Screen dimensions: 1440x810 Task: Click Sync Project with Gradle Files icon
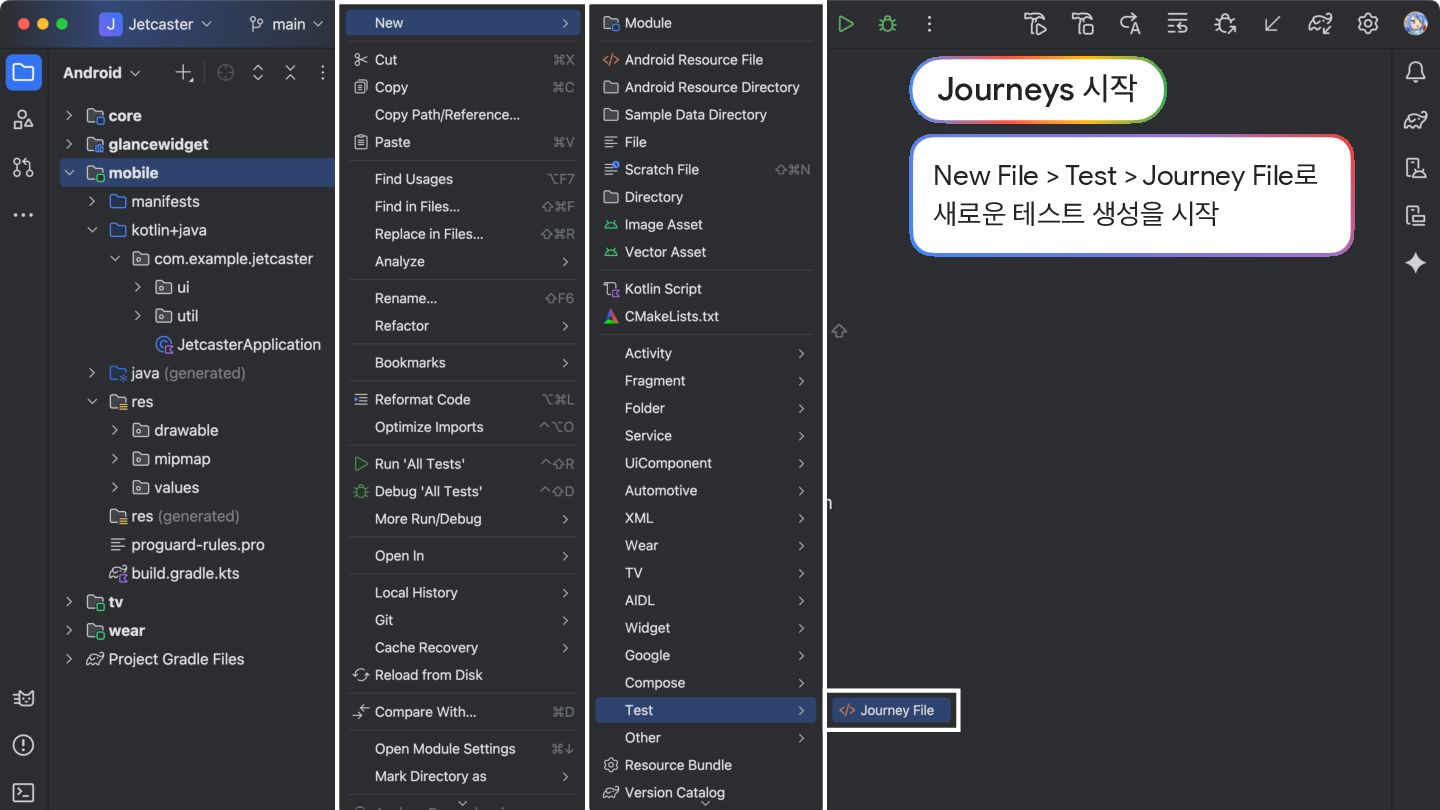coord(1320,24)
